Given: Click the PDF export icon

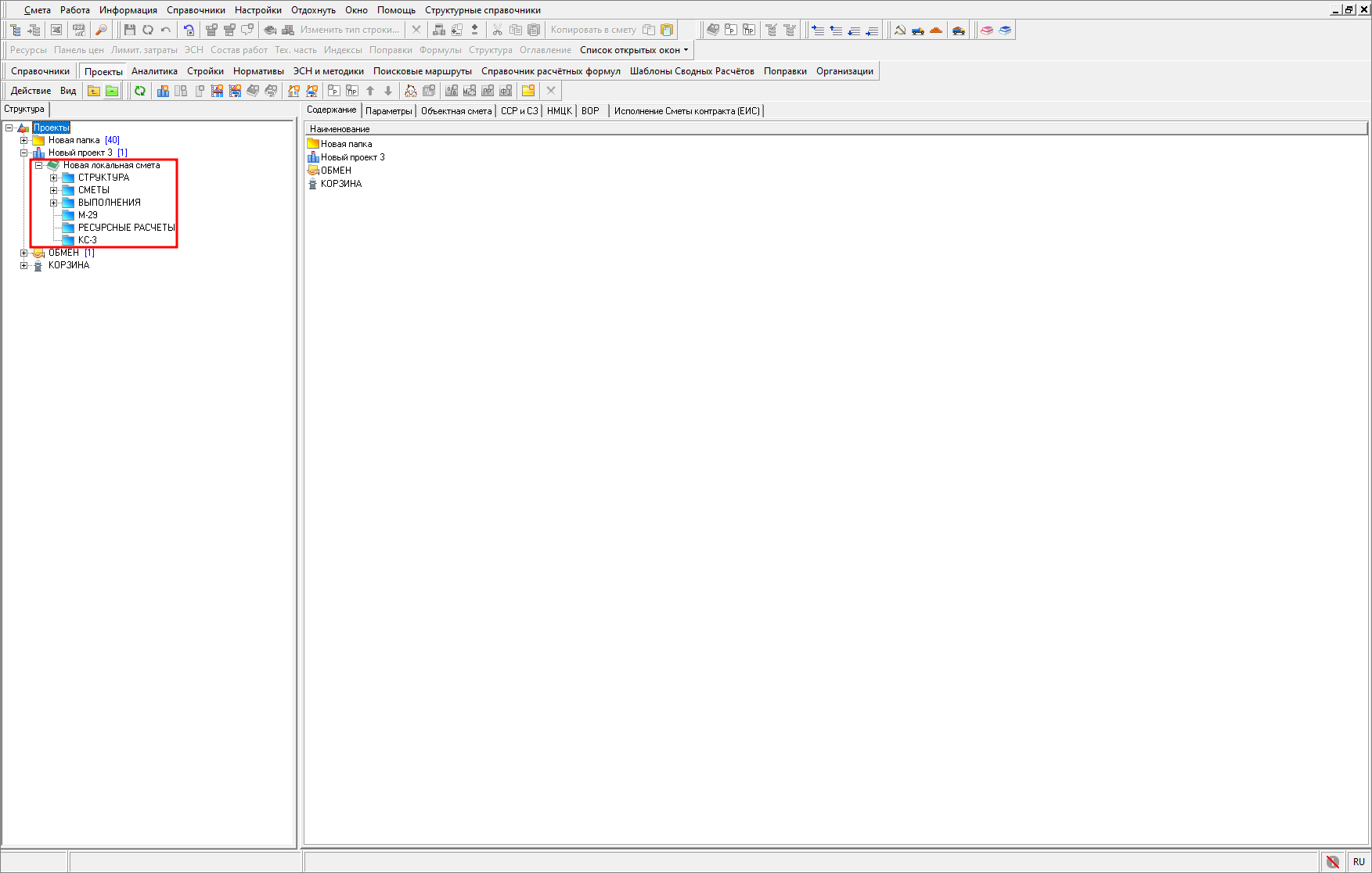Looking at the screenshot, I should click(x=79, y=30).
